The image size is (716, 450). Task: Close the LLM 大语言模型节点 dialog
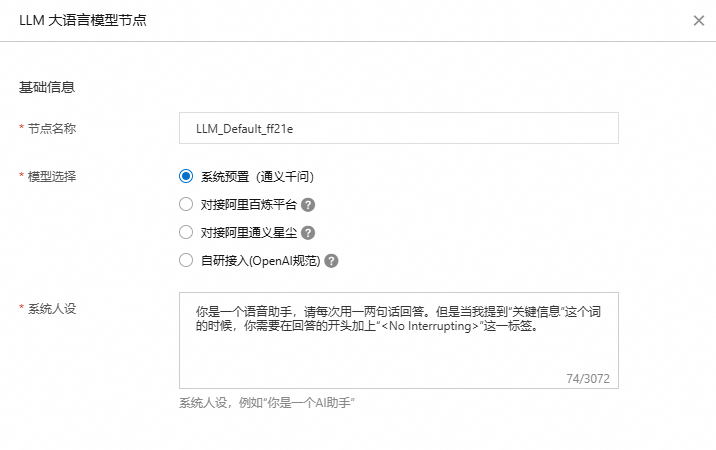pos(697,19)
